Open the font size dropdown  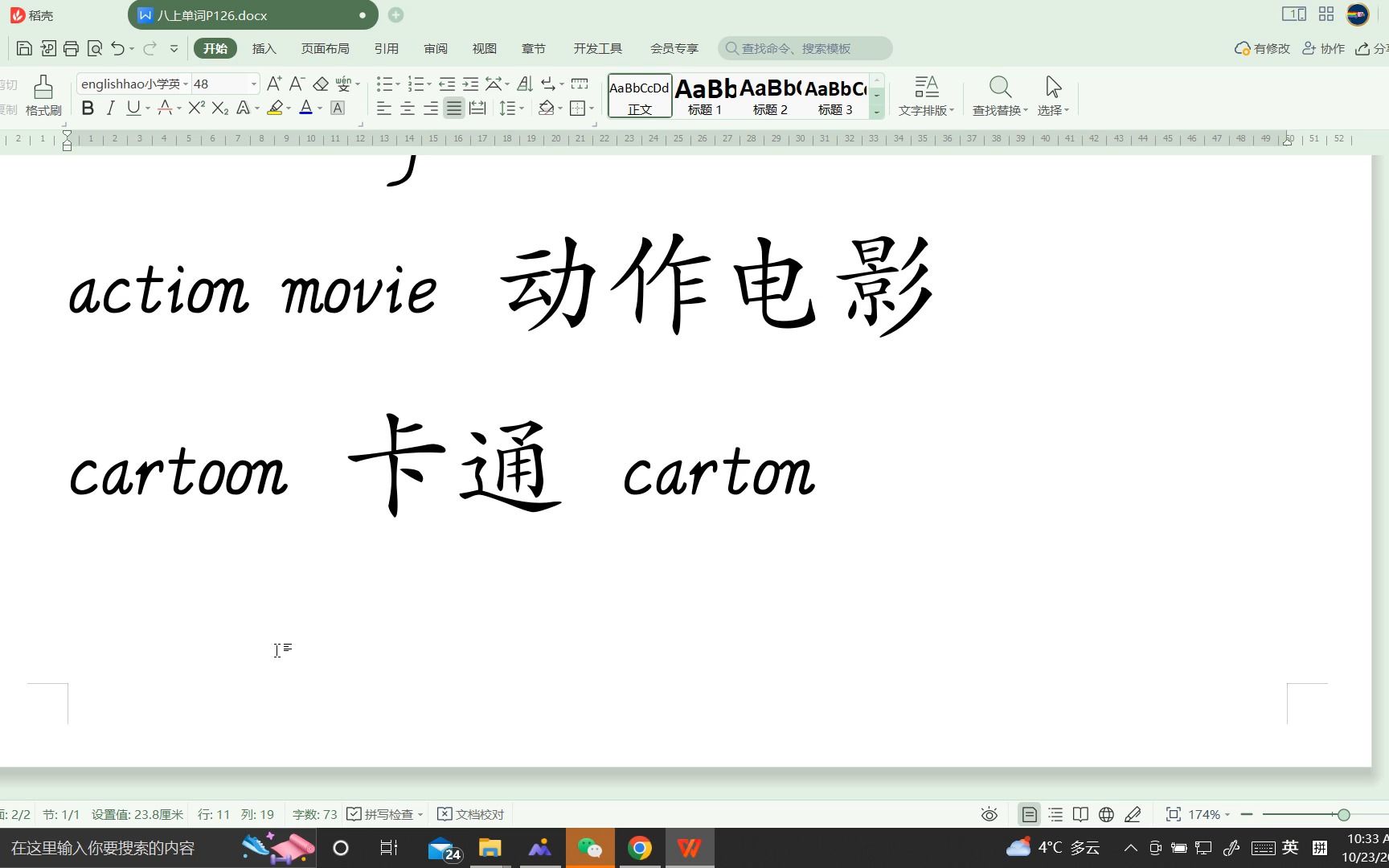pyautogui.click(x=254, y=84)
